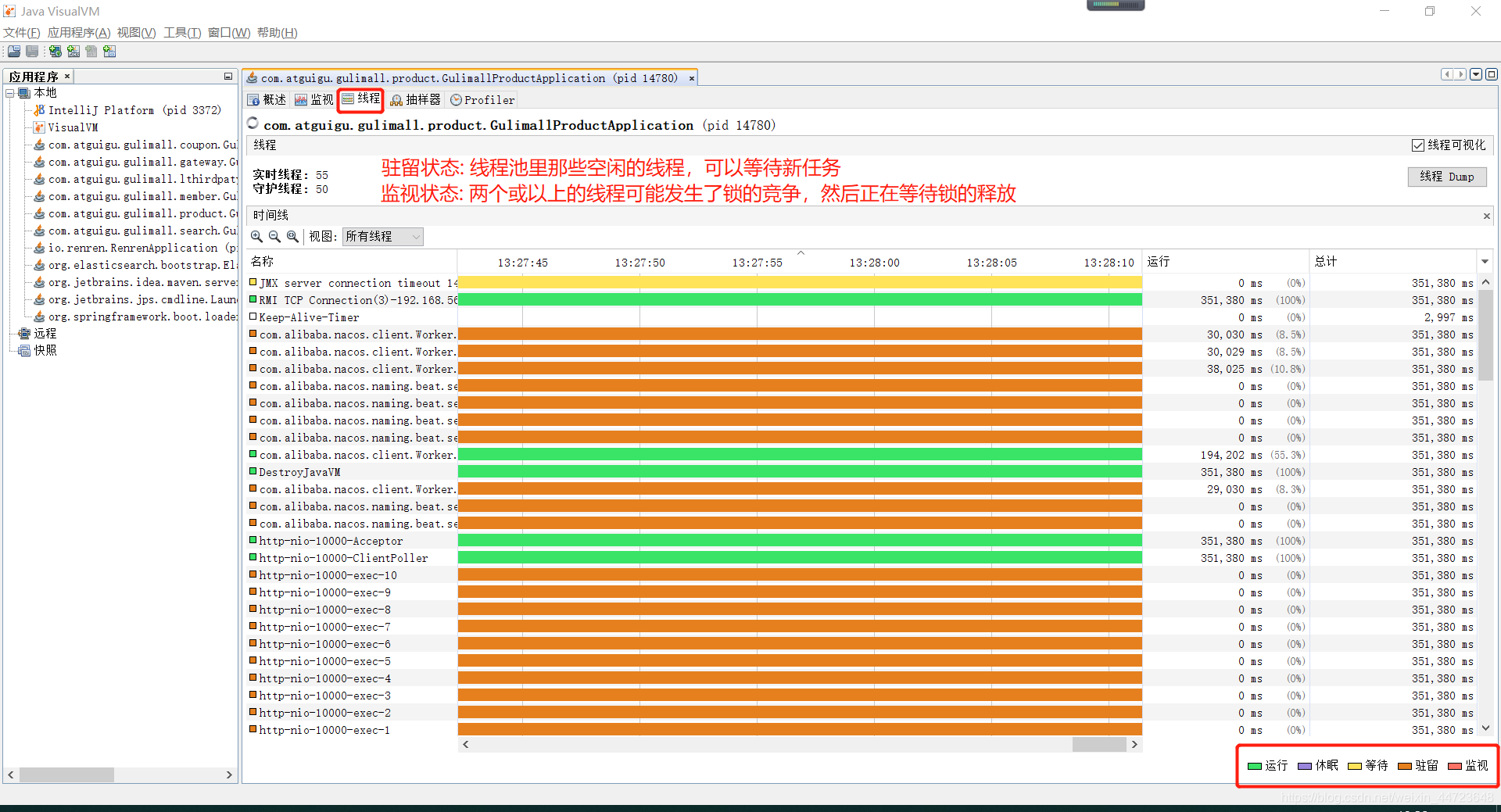Click the Add Remote Host toolbar icon
Screen dimensions: 1501x812
[x=56, y=52]
